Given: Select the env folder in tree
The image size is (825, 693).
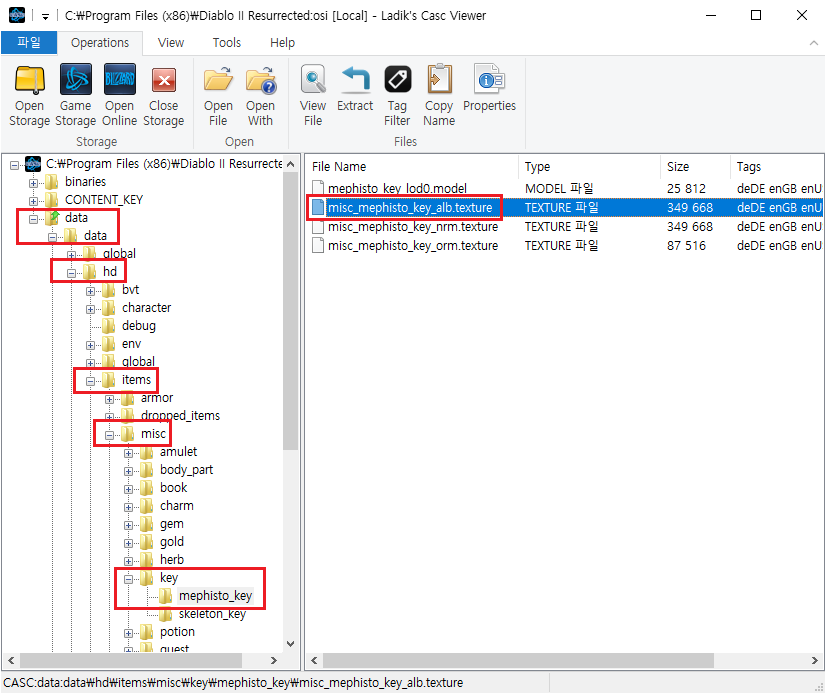Looking at the screenshot, I should tap(132, 344).
